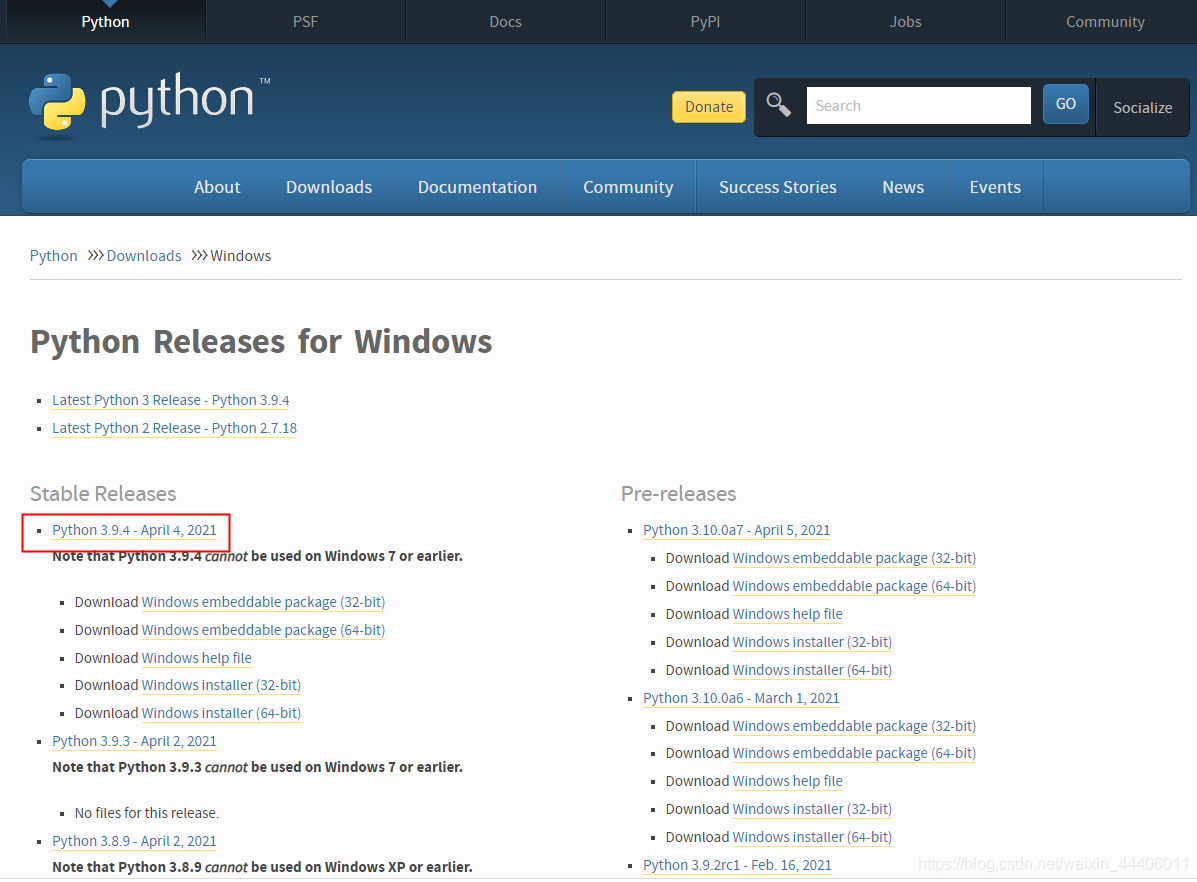The height and width of the screenshot is (882, 1197).
Task: Download 3.10.0a6 Windows installer (64-bit)
Action: pyautogui.click(x=812, y=837)
